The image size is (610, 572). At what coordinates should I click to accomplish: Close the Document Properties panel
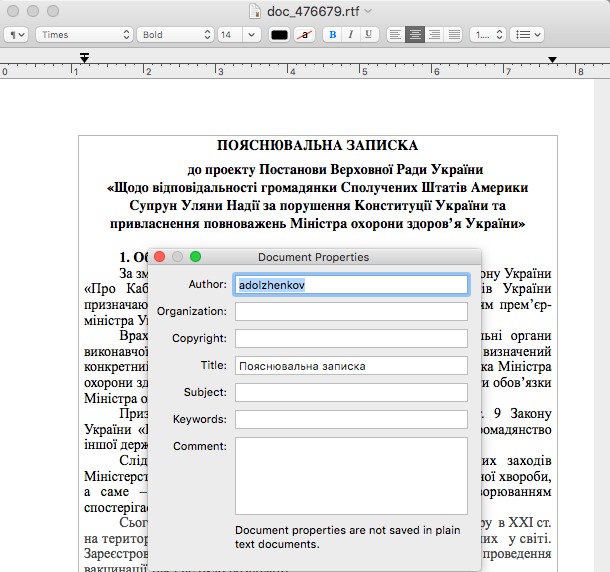[159, 257]
